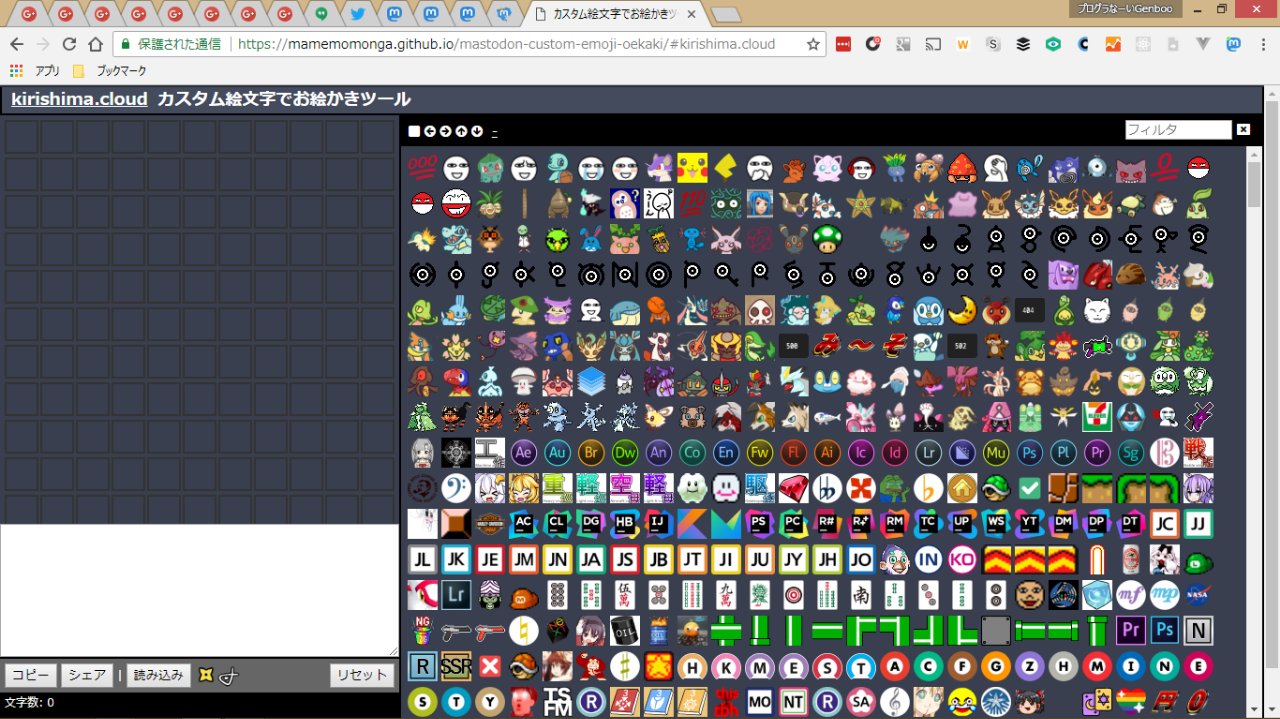1280x719 pixels.
Task: Select the blue JK letter emoji
Action: click(x=456, y=559)
